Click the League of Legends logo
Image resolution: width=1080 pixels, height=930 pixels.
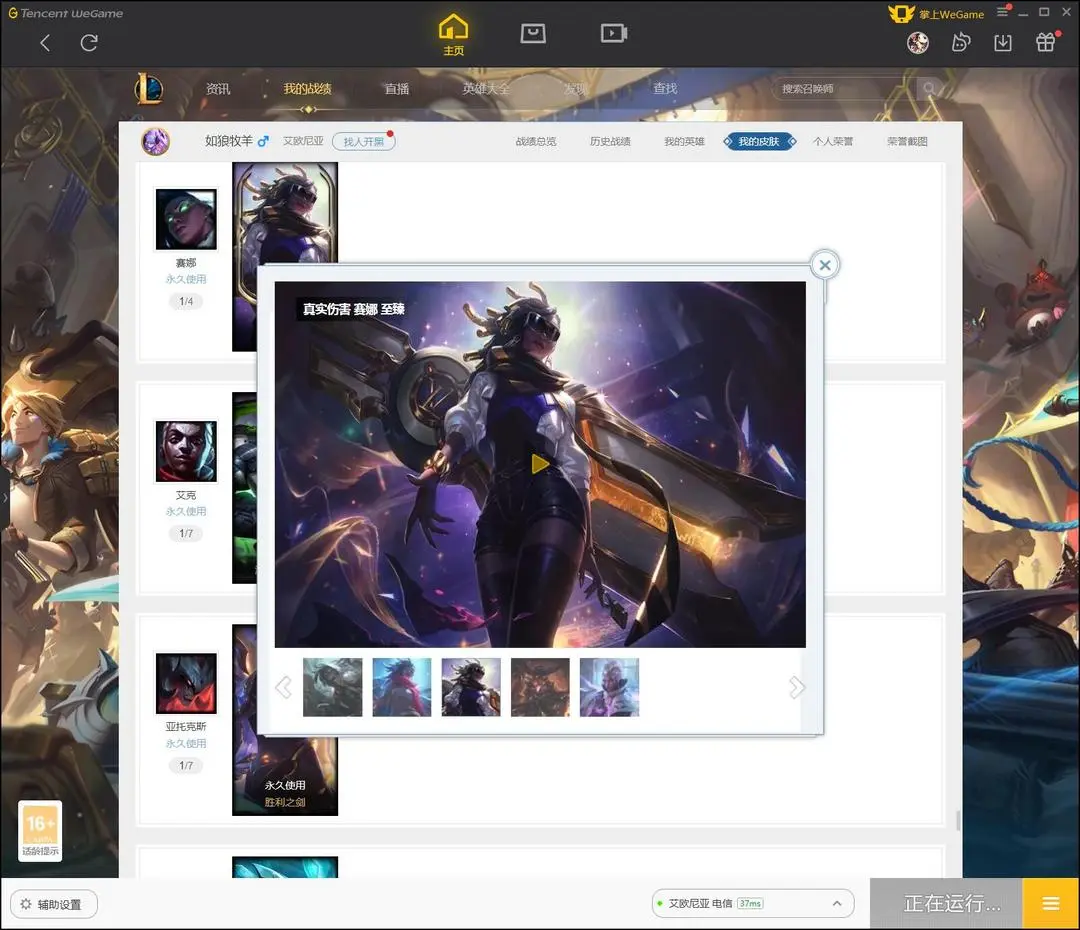[149, 89]
